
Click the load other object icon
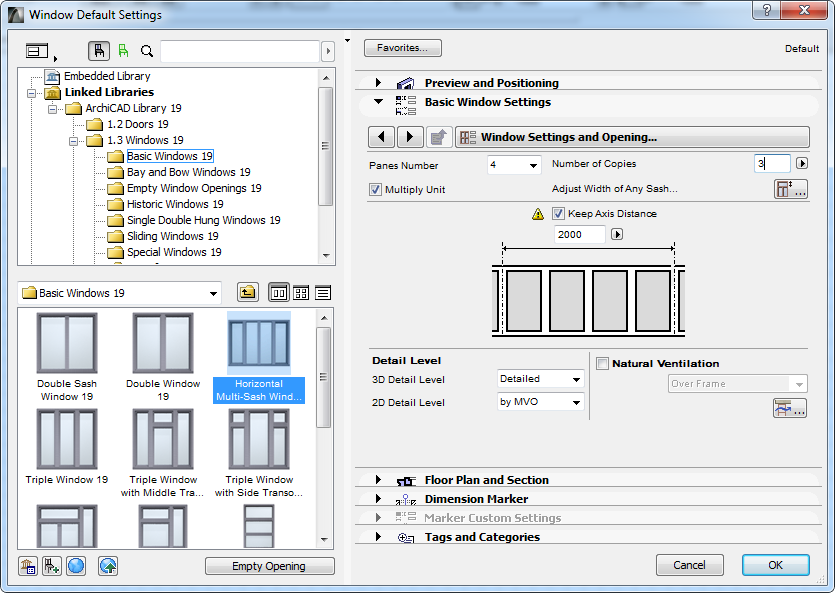point(52,566)
